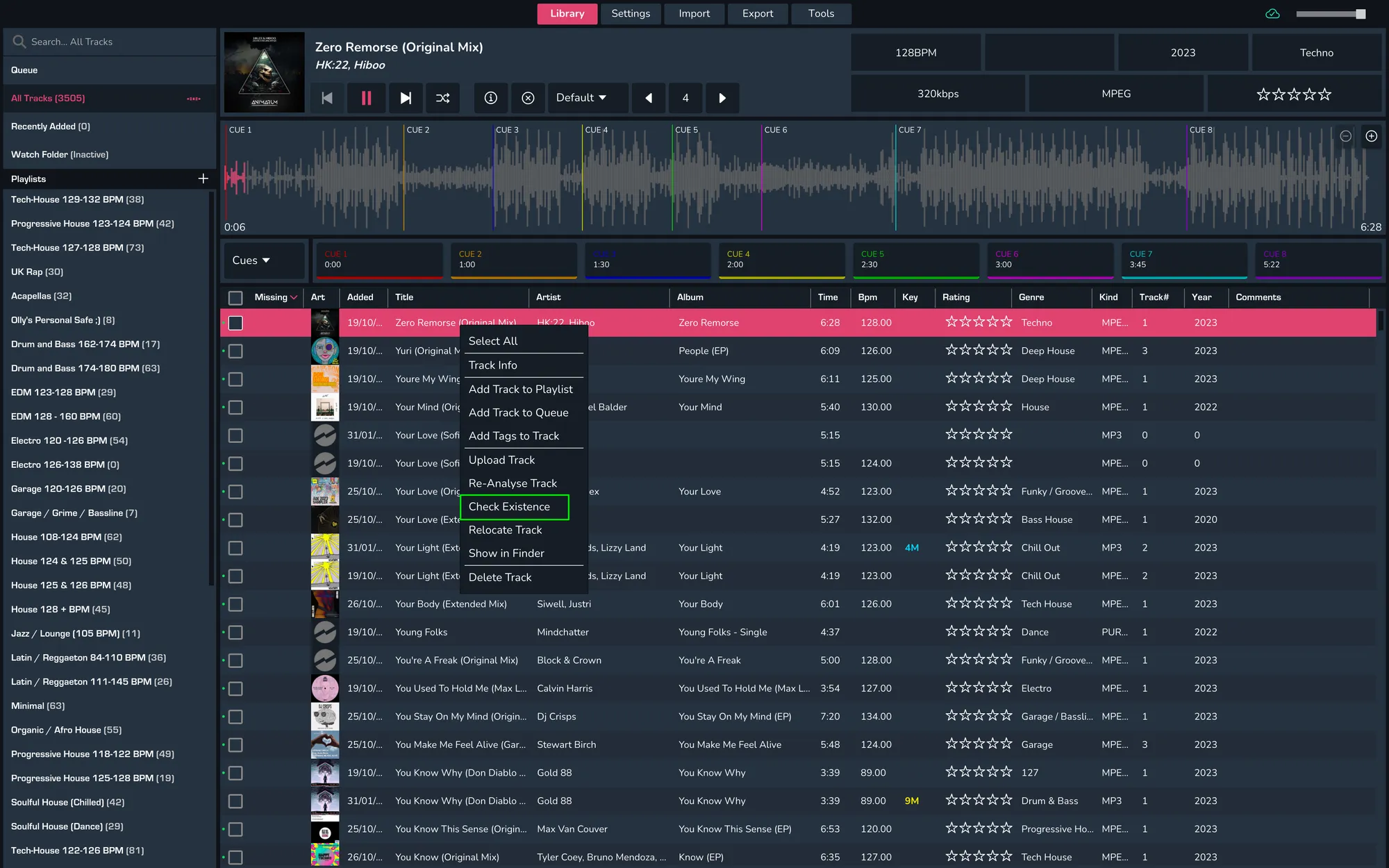The image size is (1389, 868).
Task: Check the select-all header checkbox
Action: pos(235,297)
